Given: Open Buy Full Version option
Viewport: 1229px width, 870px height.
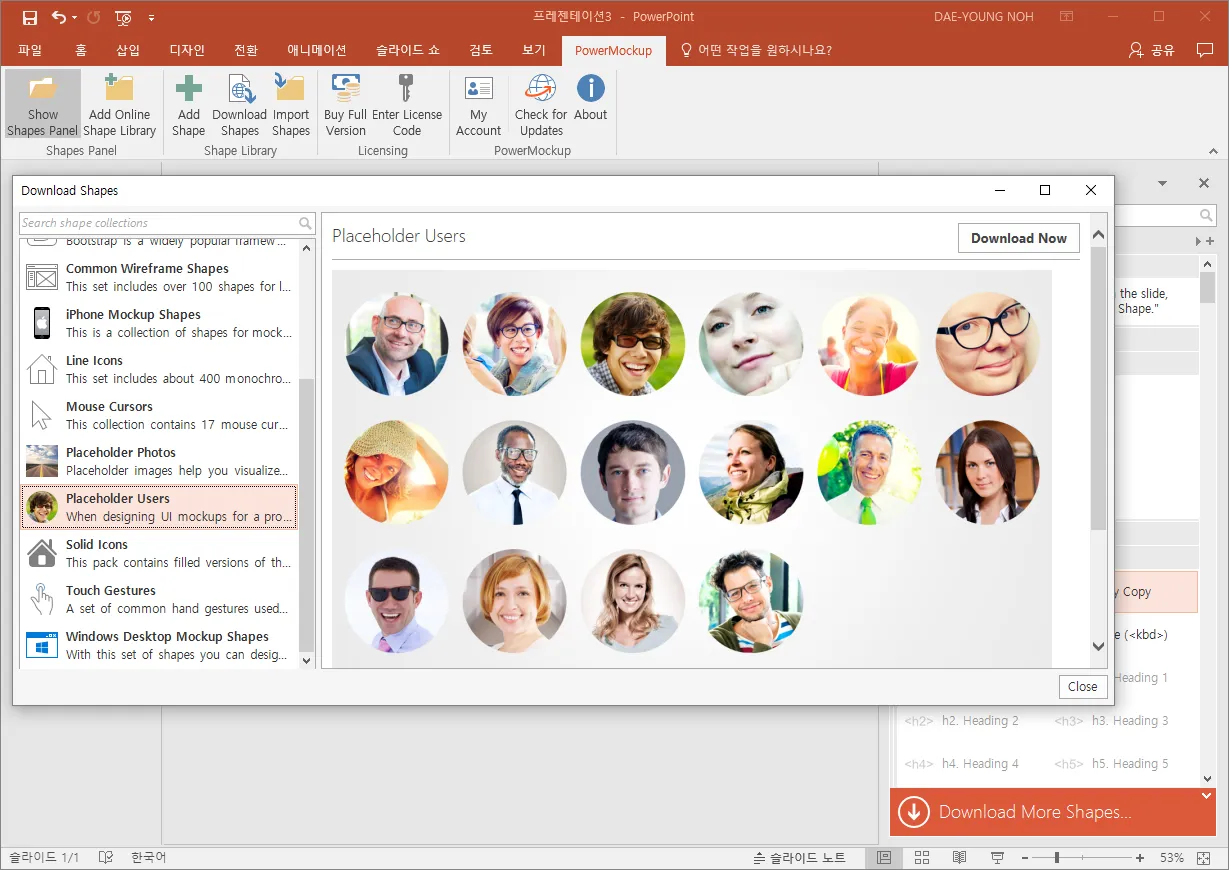Looking at the screenshot, I should (x=345, y=105).
